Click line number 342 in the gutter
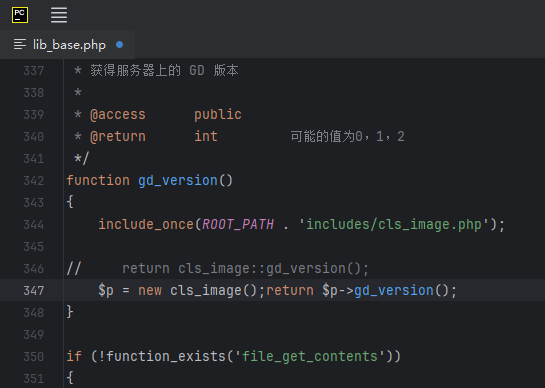Screen dimensions: 545x388 click(34, 181)
